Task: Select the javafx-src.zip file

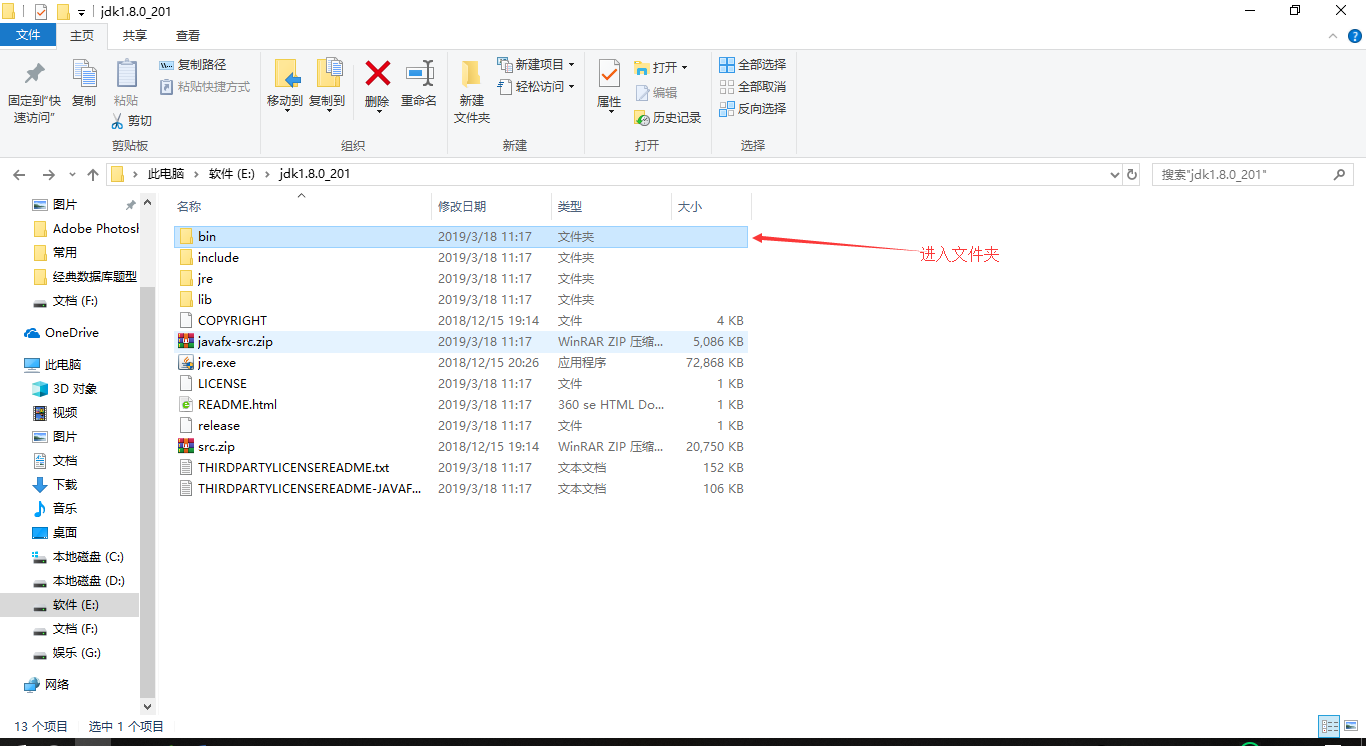Action: click(x=460, y=342)
